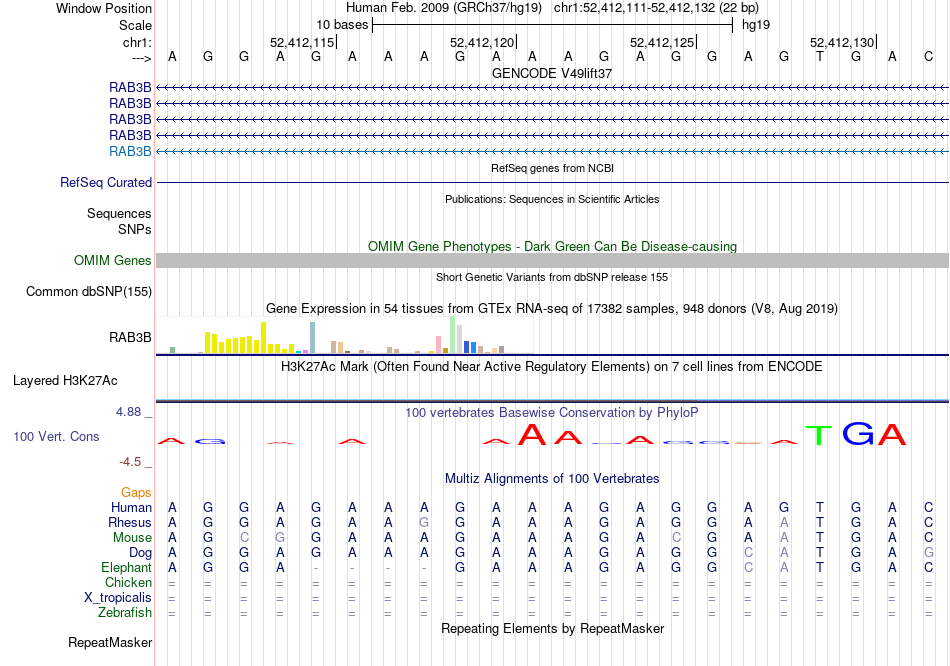Click the 10 bases scale label

[x=342, y=25]
